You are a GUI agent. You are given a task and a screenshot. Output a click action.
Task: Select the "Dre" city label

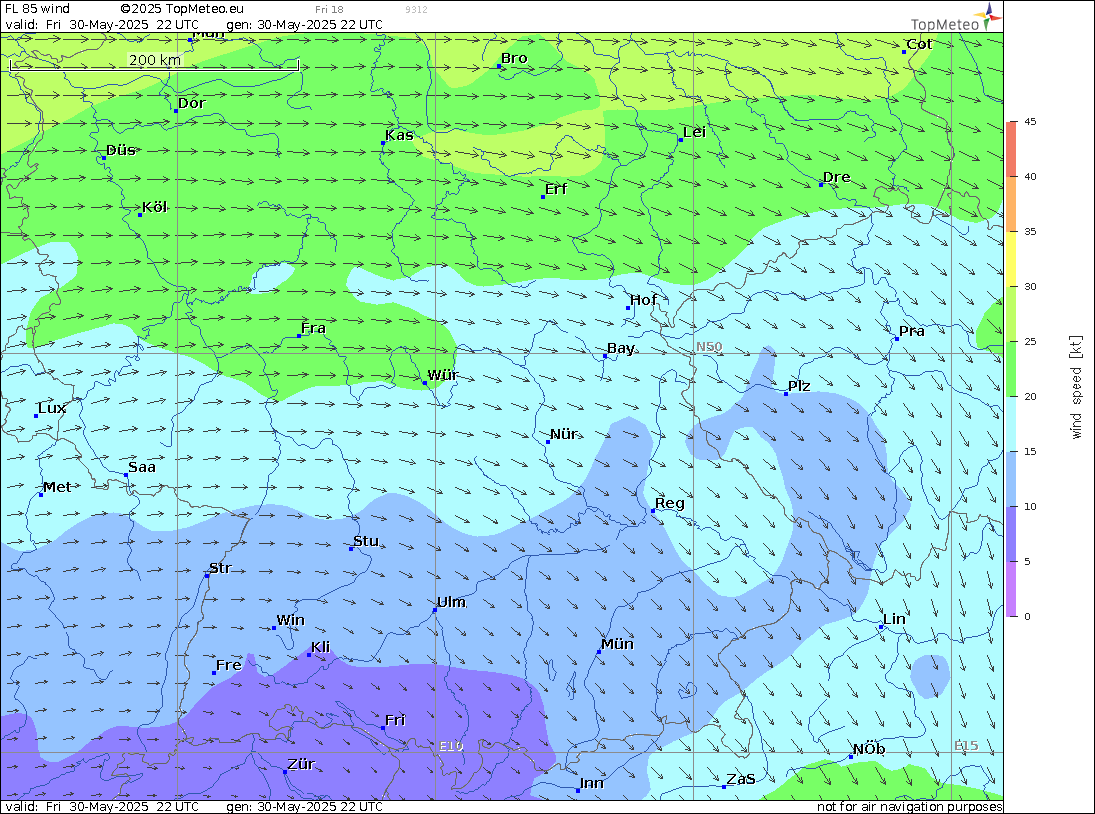pyautogui.click(x=837, y=177)
